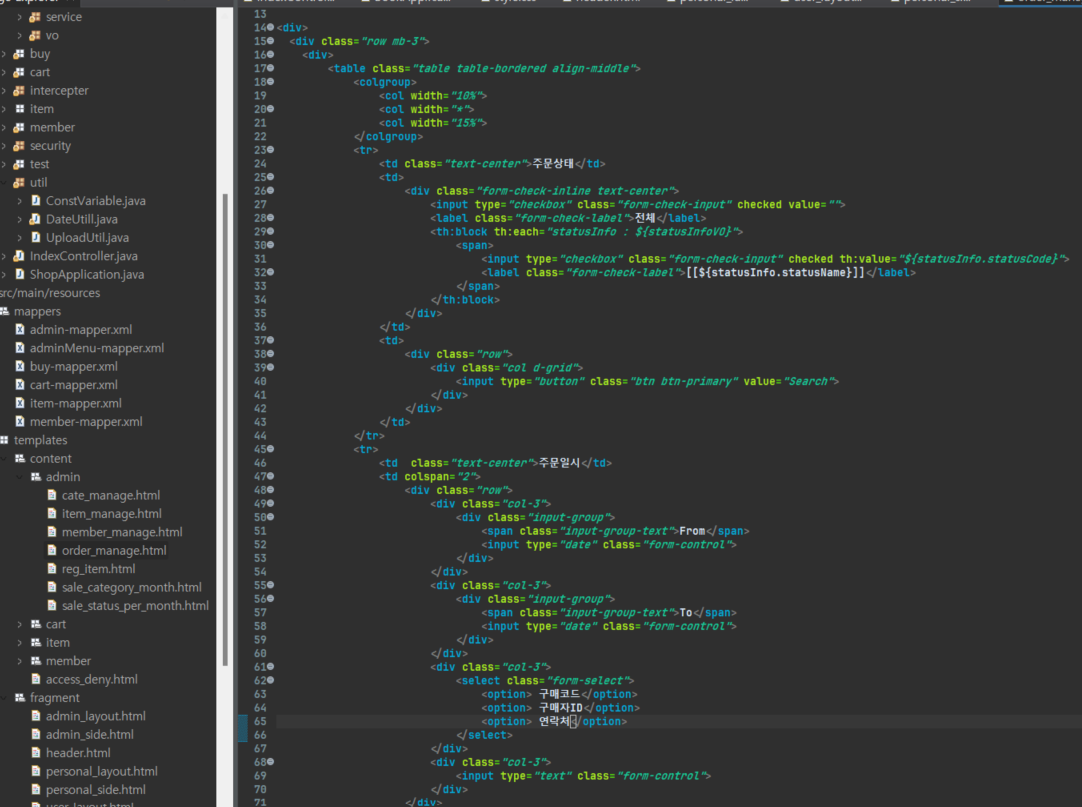Select admin_side.html in fragment folder
1082x807 pixels.
(90, 735)
